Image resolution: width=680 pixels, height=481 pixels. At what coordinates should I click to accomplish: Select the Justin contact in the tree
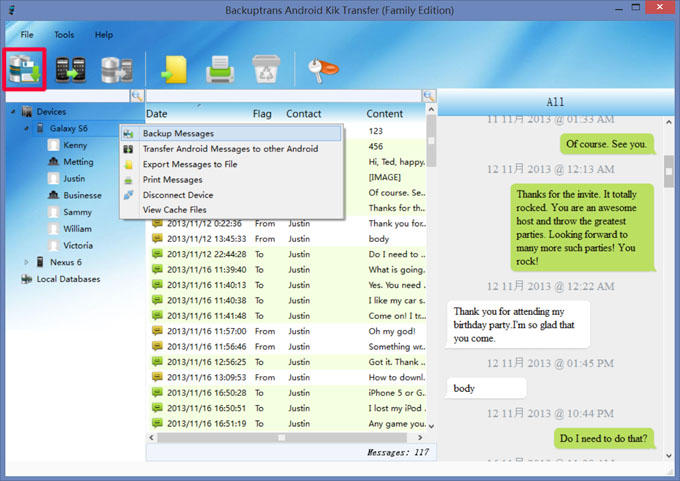74,178
